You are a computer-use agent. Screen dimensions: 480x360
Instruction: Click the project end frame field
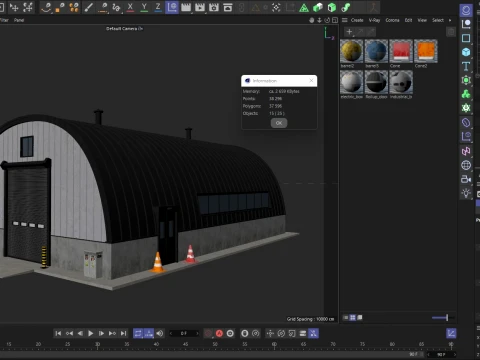click(x=441, y=354)
